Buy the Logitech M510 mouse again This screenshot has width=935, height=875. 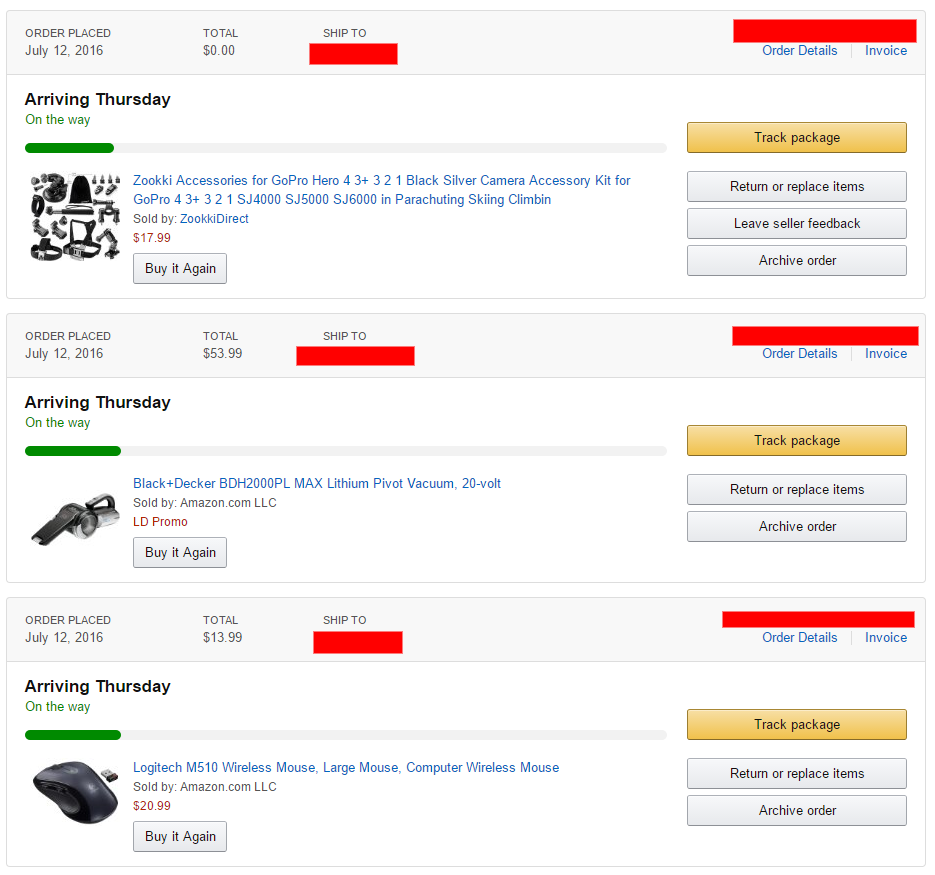point(180,837)
